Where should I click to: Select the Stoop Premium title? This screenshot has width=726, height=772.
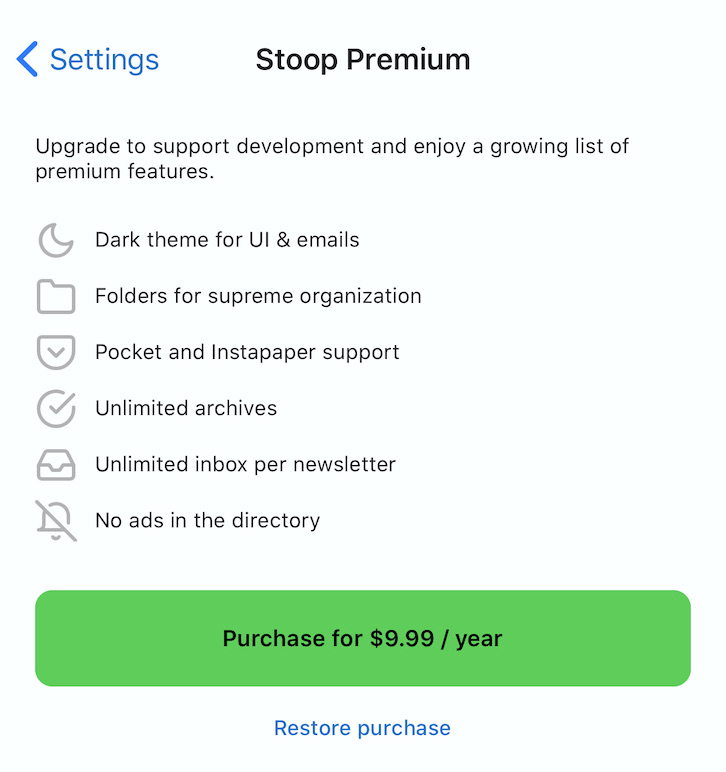click(x=363, y=60)
